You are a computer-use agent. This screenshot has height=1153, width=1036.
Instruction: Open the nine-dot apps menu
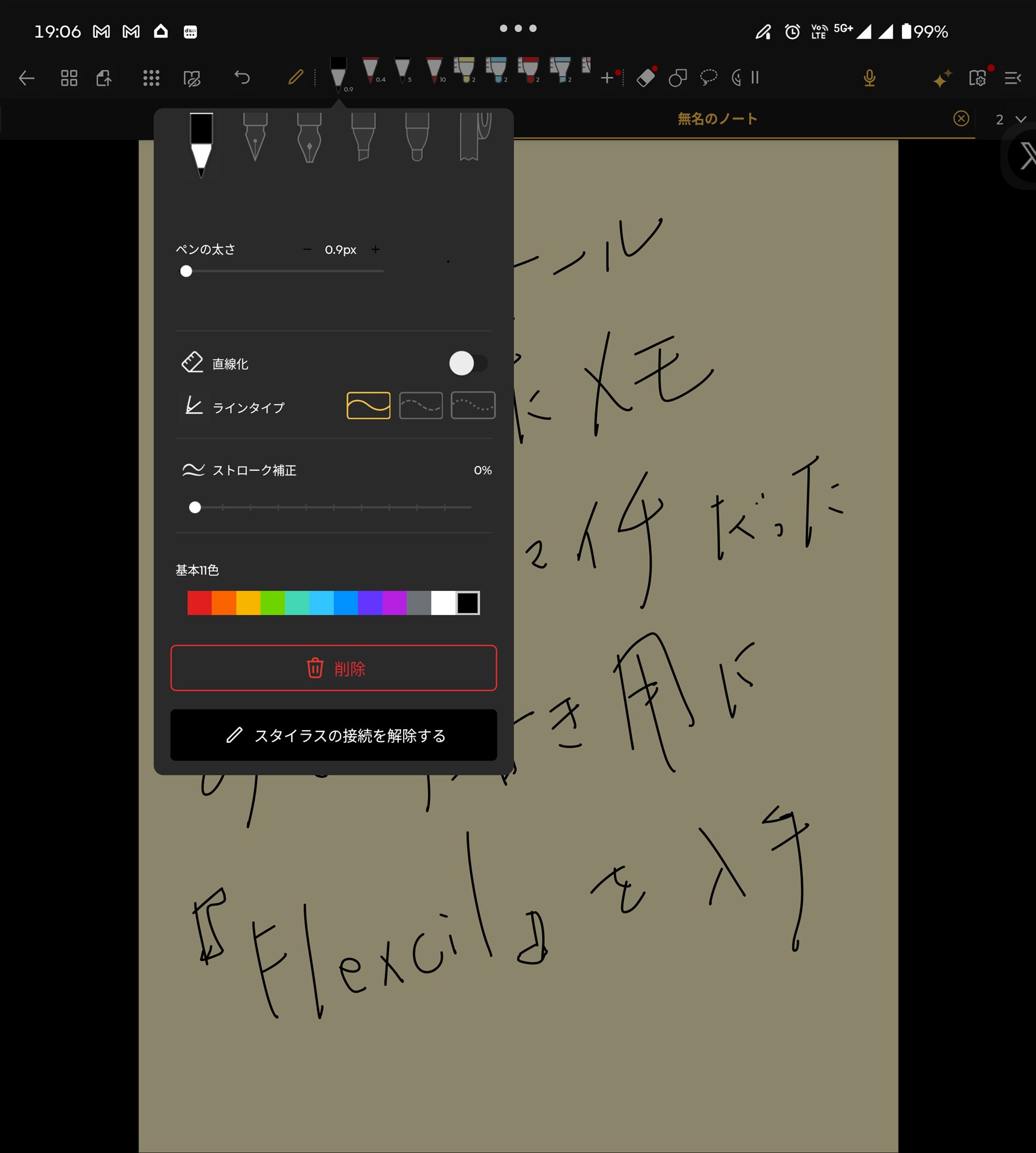click(x=151, y=78)
